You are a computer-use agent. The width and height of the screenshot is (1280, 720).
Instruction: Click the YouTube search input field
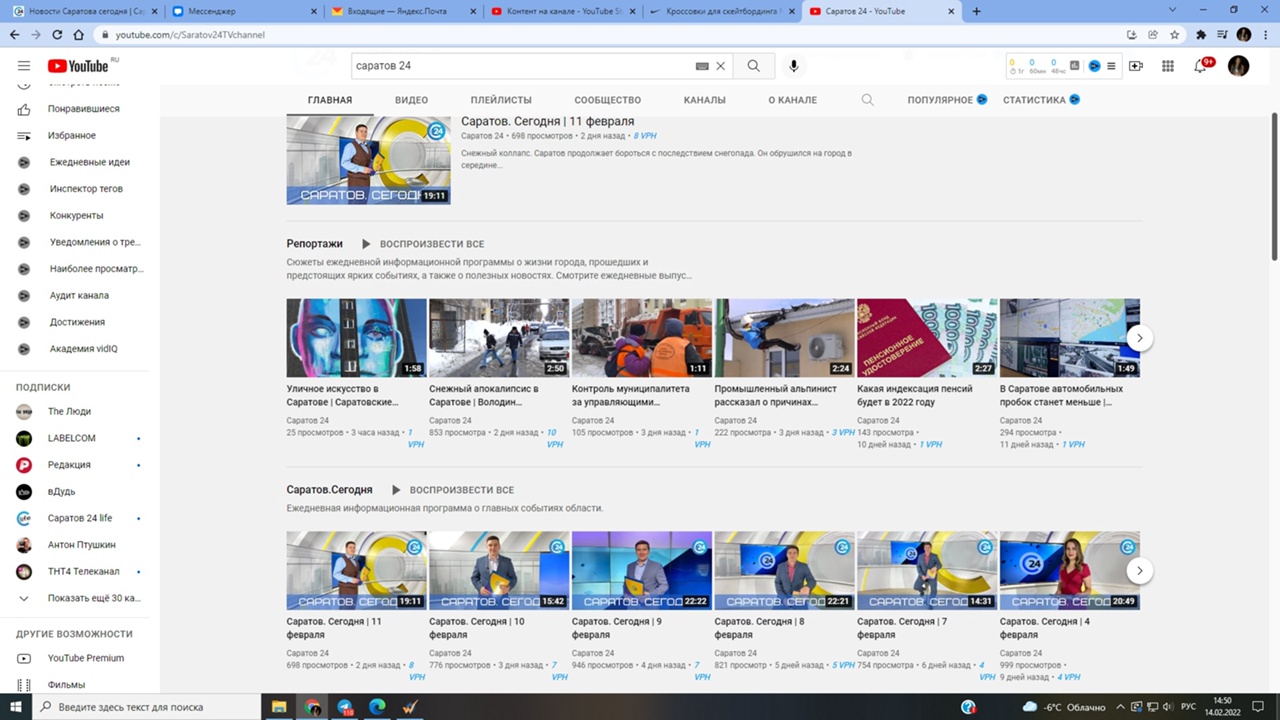click(x=522, y=66)
